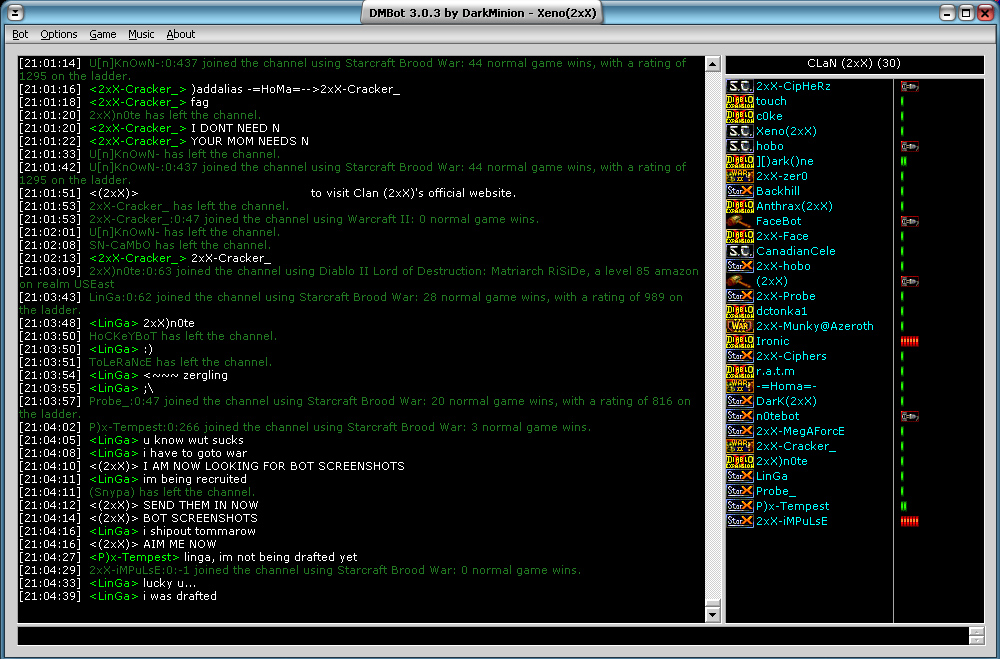Open the About menu
This screenshot has height=659, width=1000.
pos(180,34)
